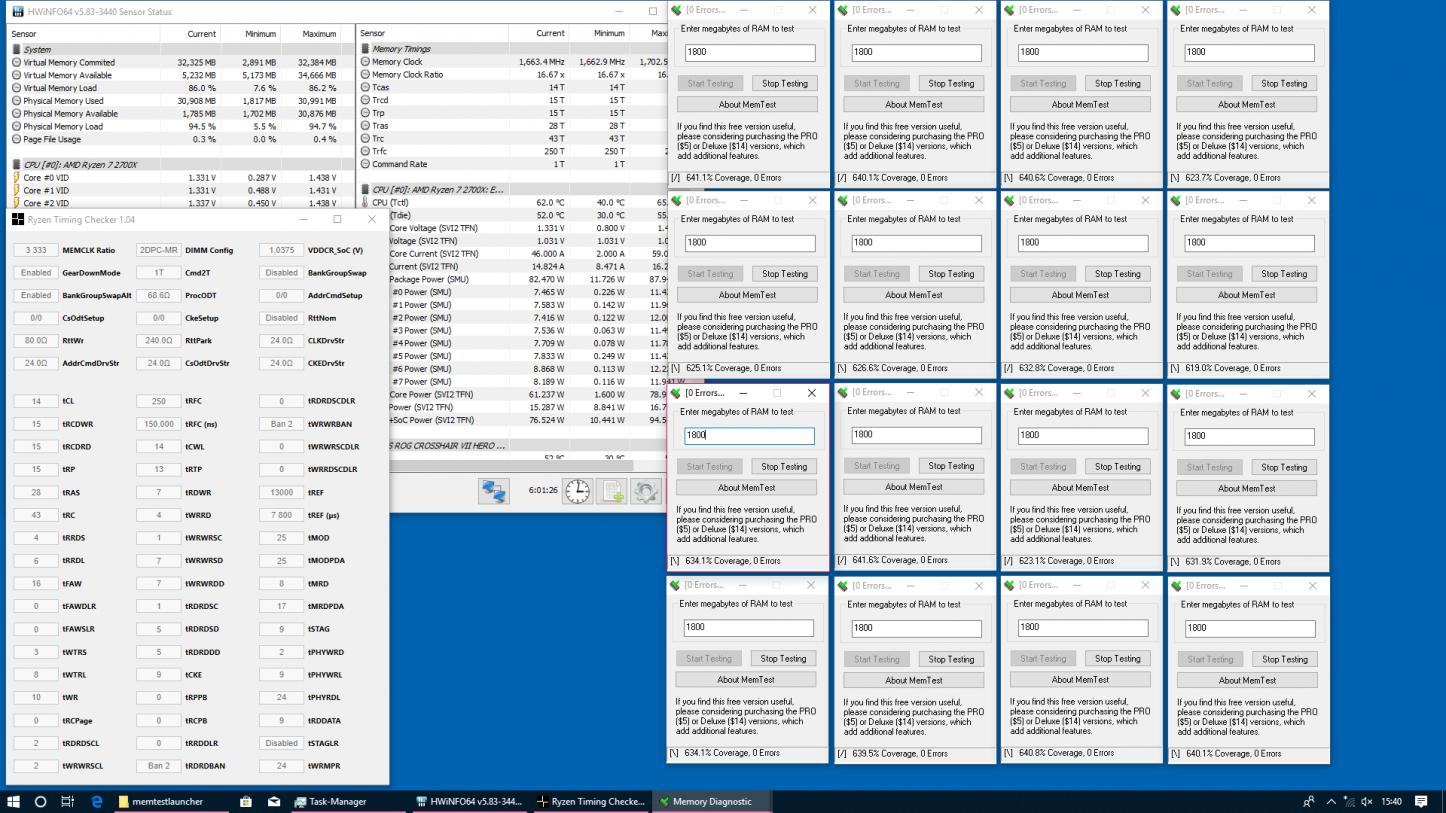Screen dimensions: 1446x813
Task: Click the Cortana circle icon on taskbar
Action: pos(40,801)
